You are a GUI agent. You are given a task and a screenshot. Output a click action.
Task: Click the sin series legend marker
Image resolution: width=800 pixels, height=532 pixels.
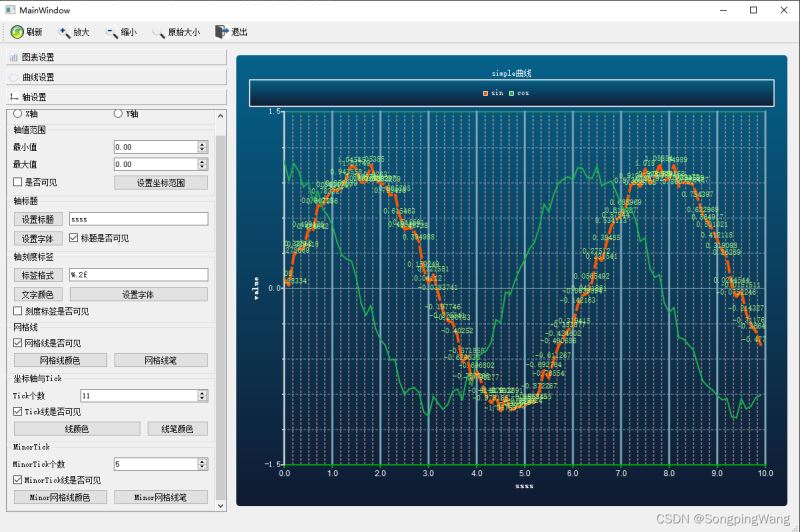(485, 93)
